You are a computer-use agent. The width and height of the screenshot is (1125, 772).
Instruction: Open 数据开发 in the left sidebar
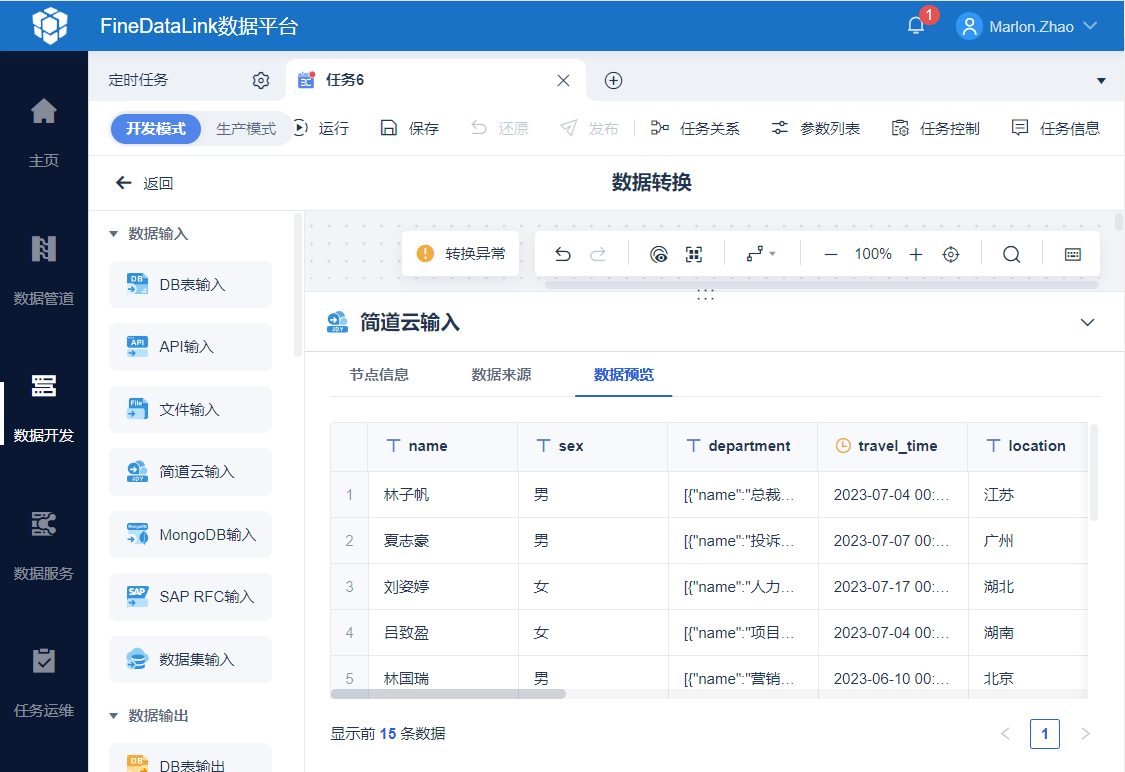click(x=44, y=408)
